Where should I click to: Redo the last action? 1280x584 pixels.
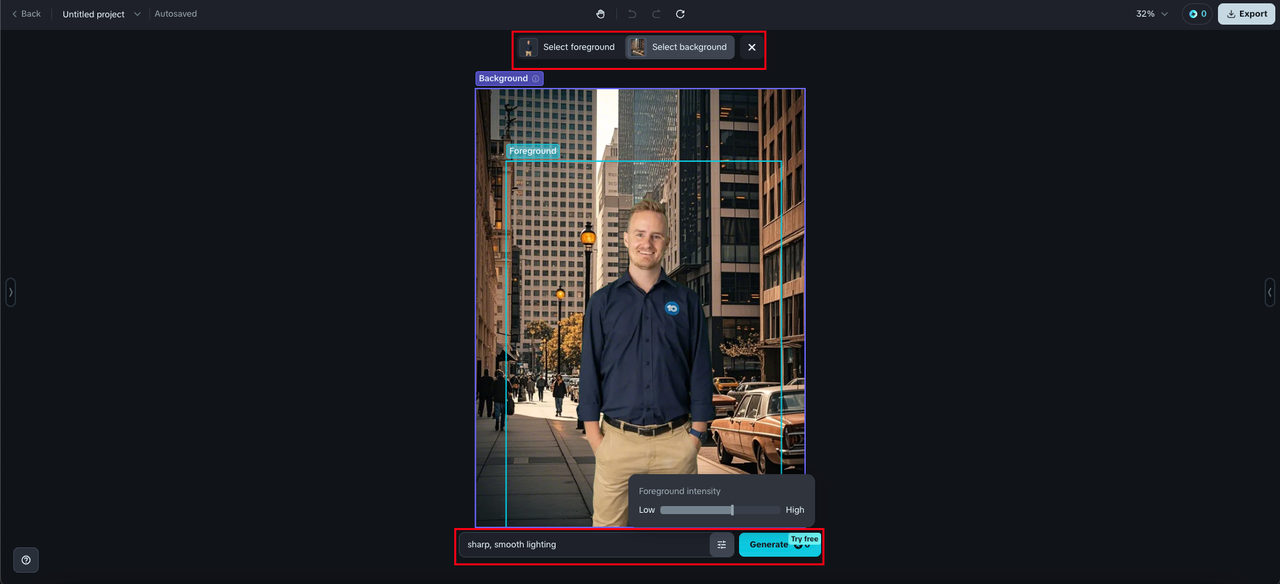tap(656, 14)
